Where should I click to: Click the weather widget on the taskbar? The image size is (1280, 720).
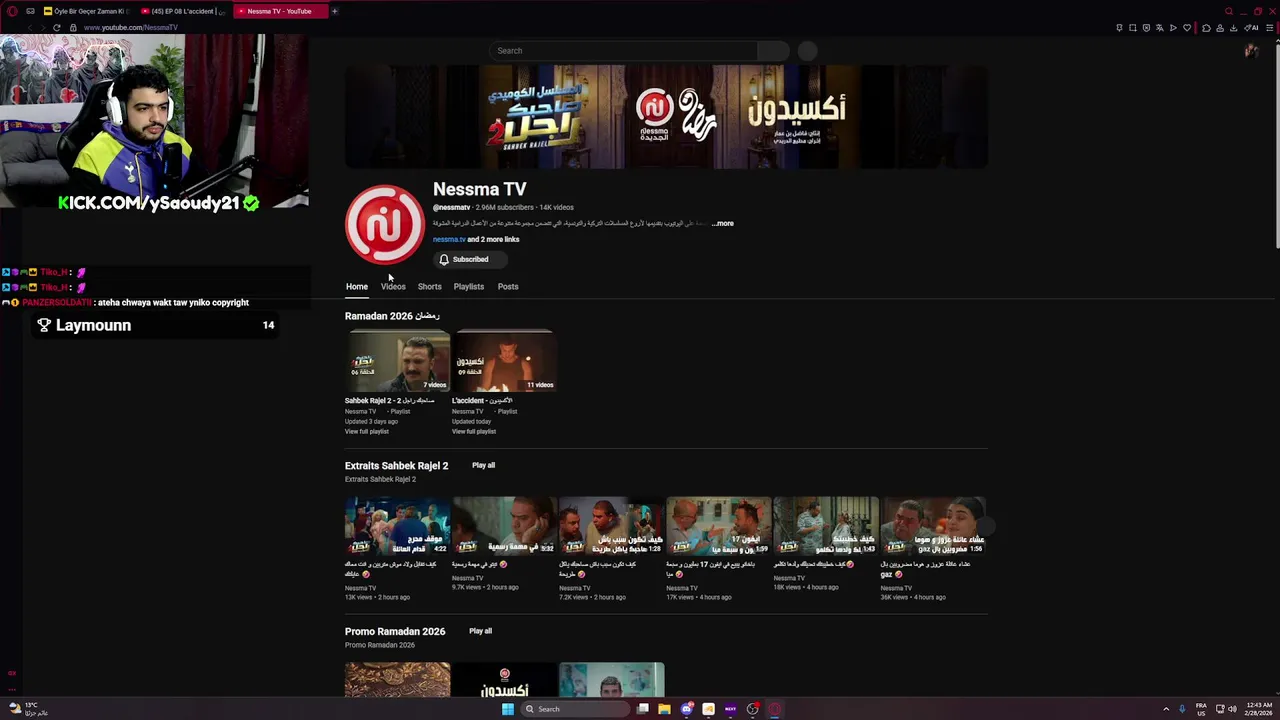tap(27, 709)
